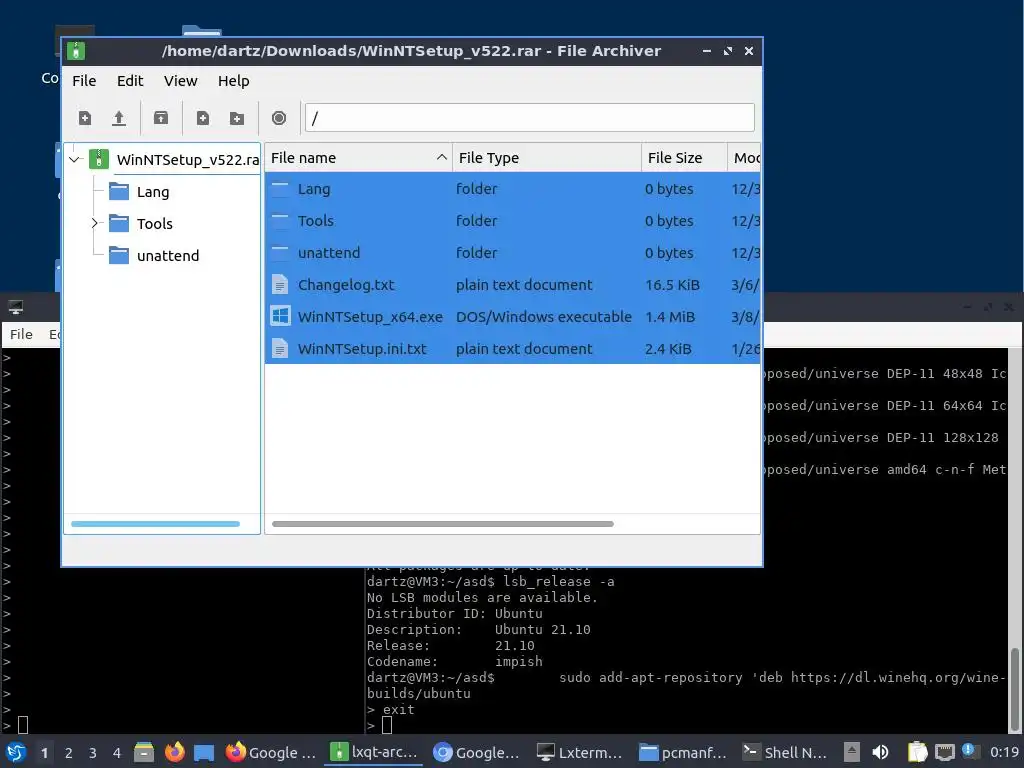Switch to desktop workspace 1
The width and height of the screenshot is (1024, 768).
tap(44, 753)
